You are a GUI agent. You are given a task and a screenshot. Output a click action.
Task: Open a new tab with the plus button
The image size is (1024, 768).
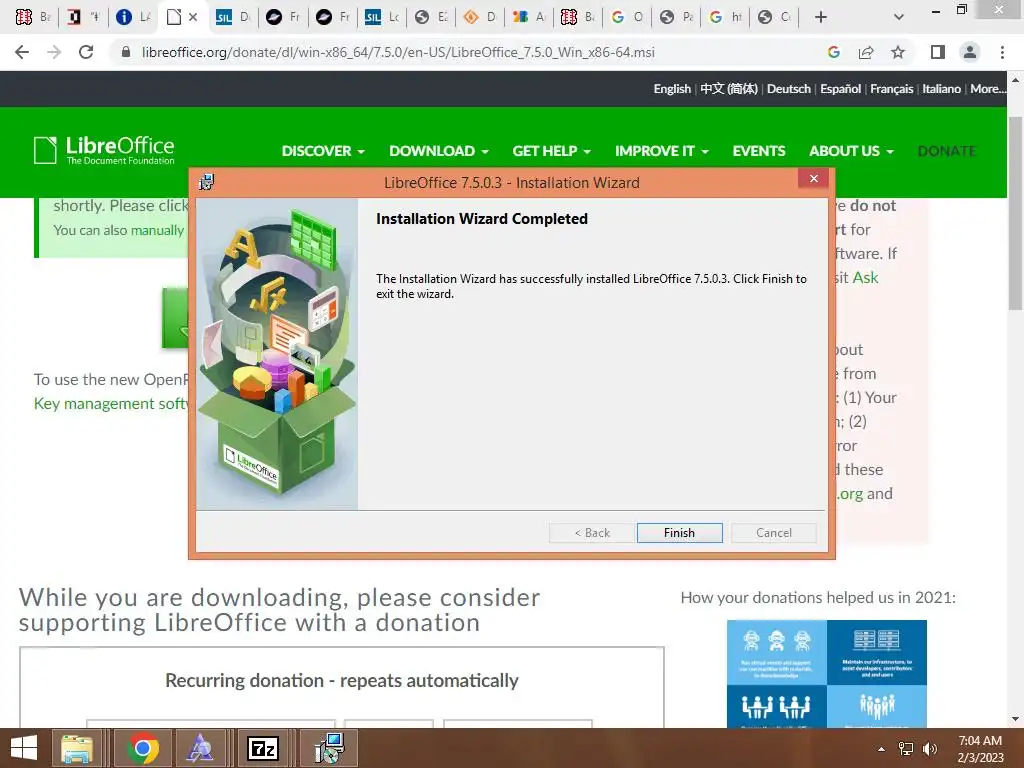point(821,17)
